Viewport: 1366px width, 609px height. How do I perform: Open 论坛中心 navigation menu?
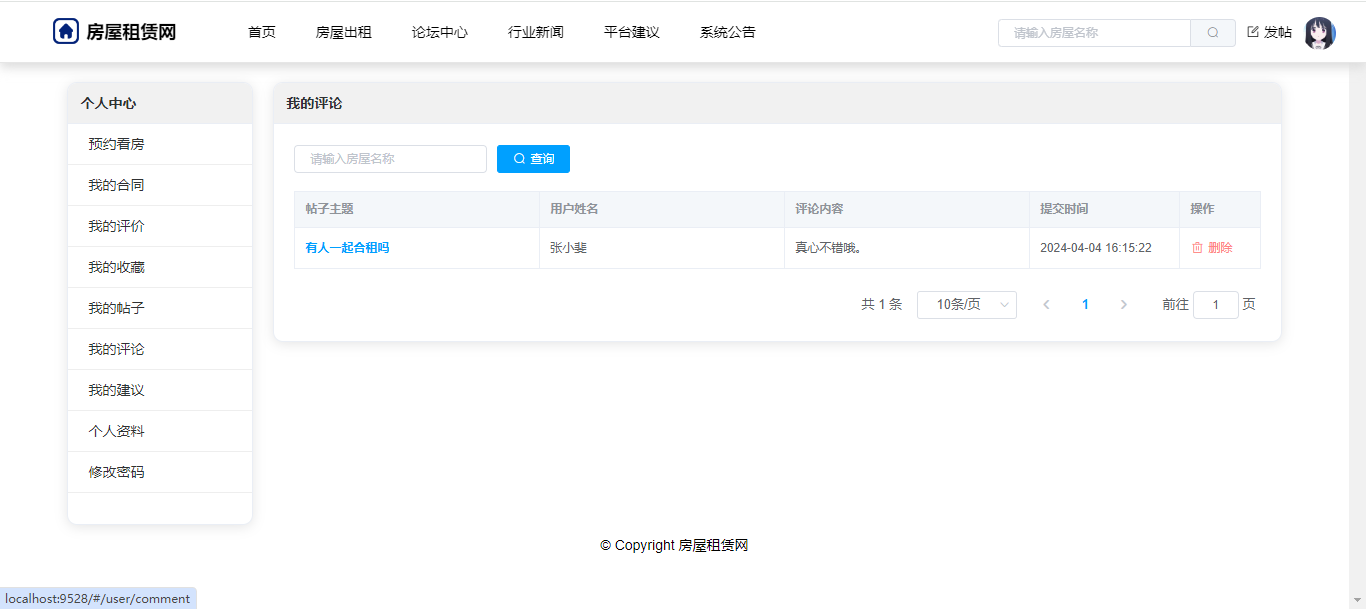[439, 33]
